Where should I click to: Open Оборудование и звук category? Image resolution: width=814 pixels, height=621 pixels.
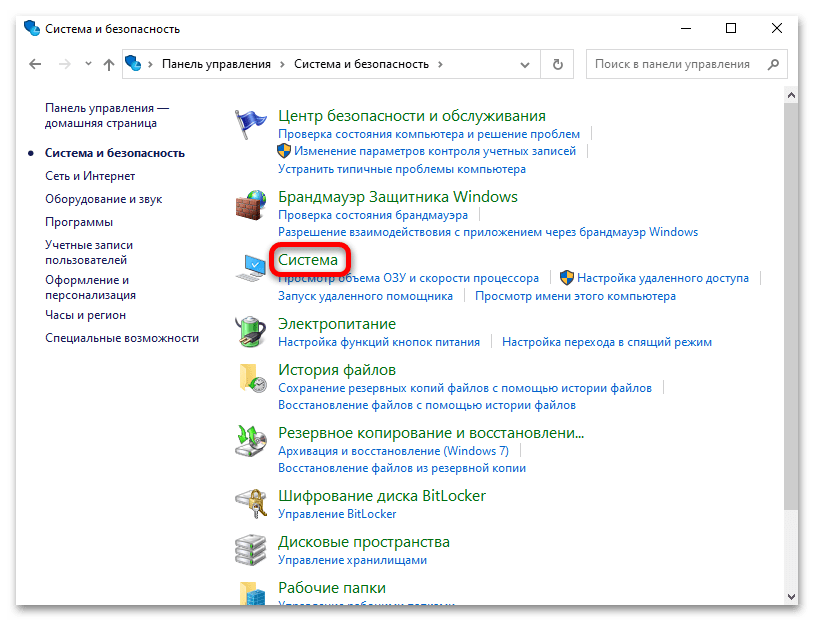click(x=103, y=199)
